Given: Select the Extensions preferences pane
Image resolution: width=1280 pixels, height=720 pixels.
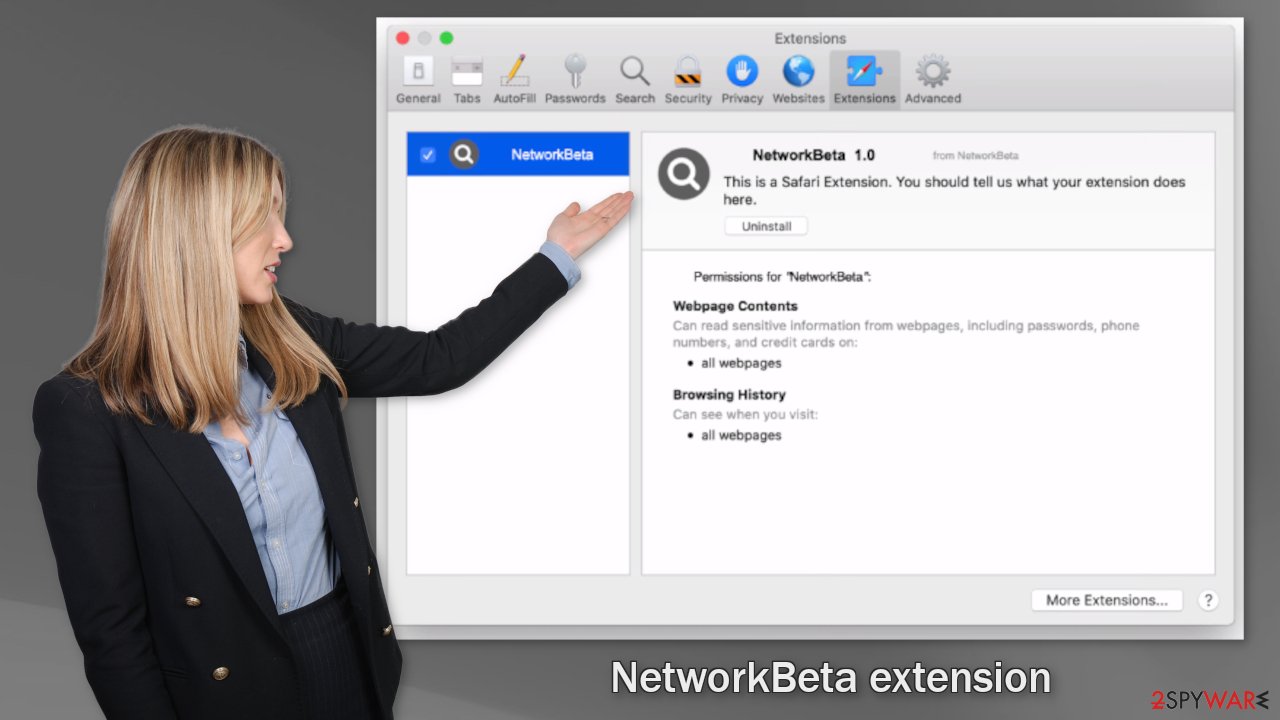Looking at the screenshot, I should pos(864,80).
